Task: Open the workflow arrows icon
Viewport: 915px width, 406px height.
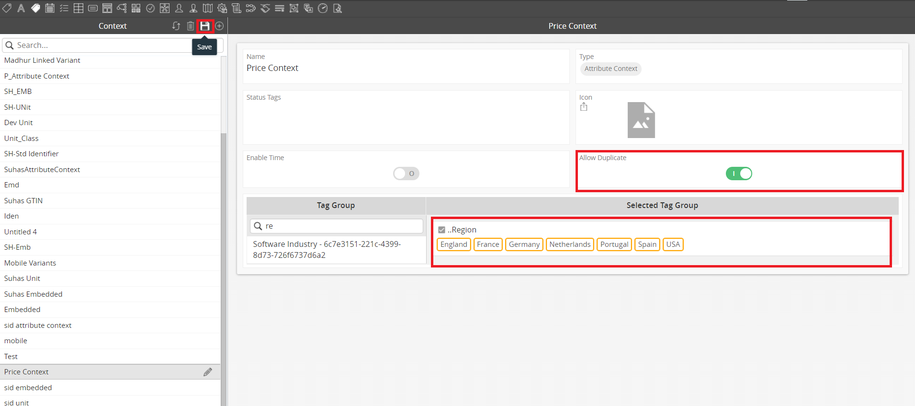Action: 251,8
